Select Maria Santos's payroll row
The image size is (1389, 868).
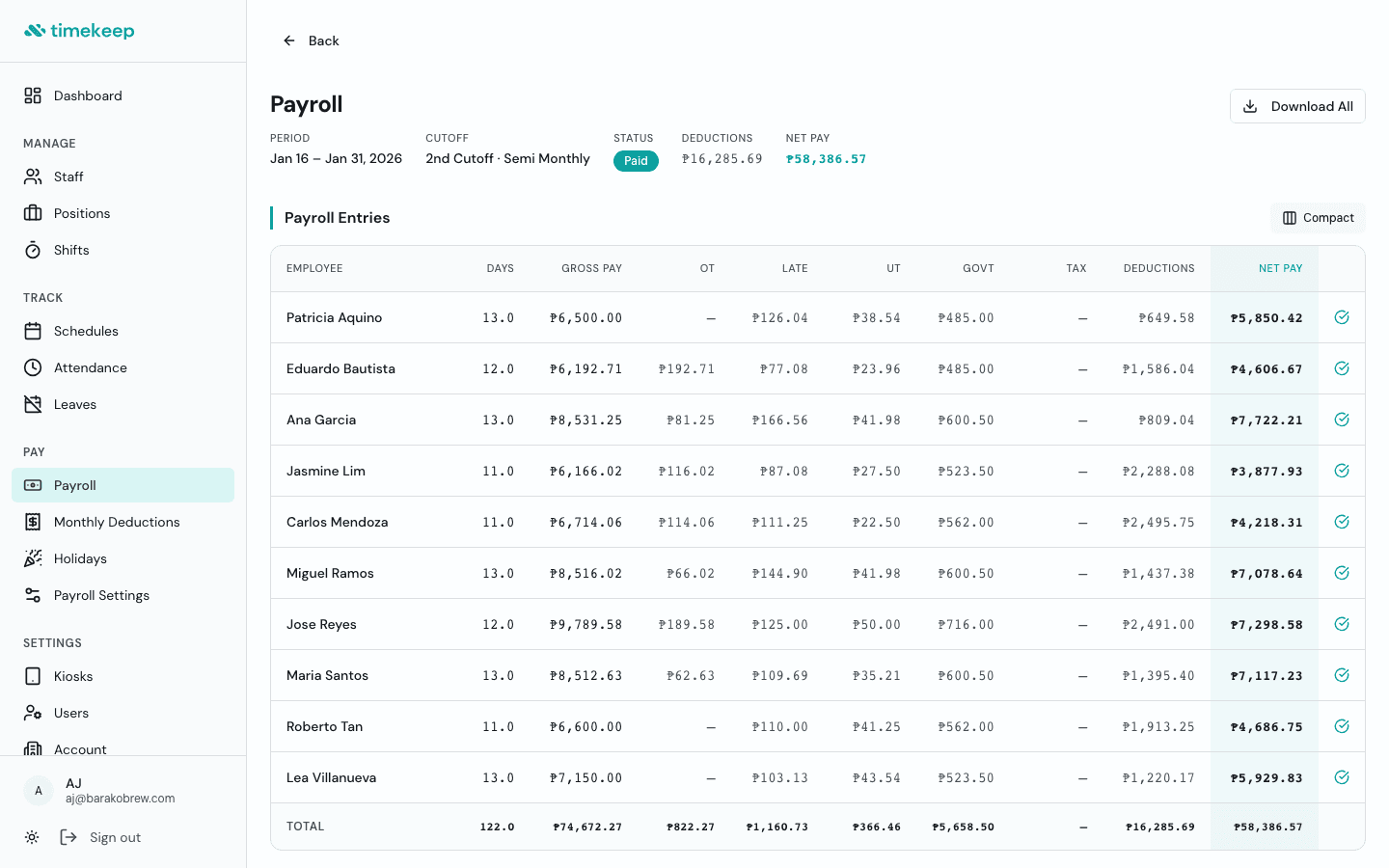click(x=675, y=675)
